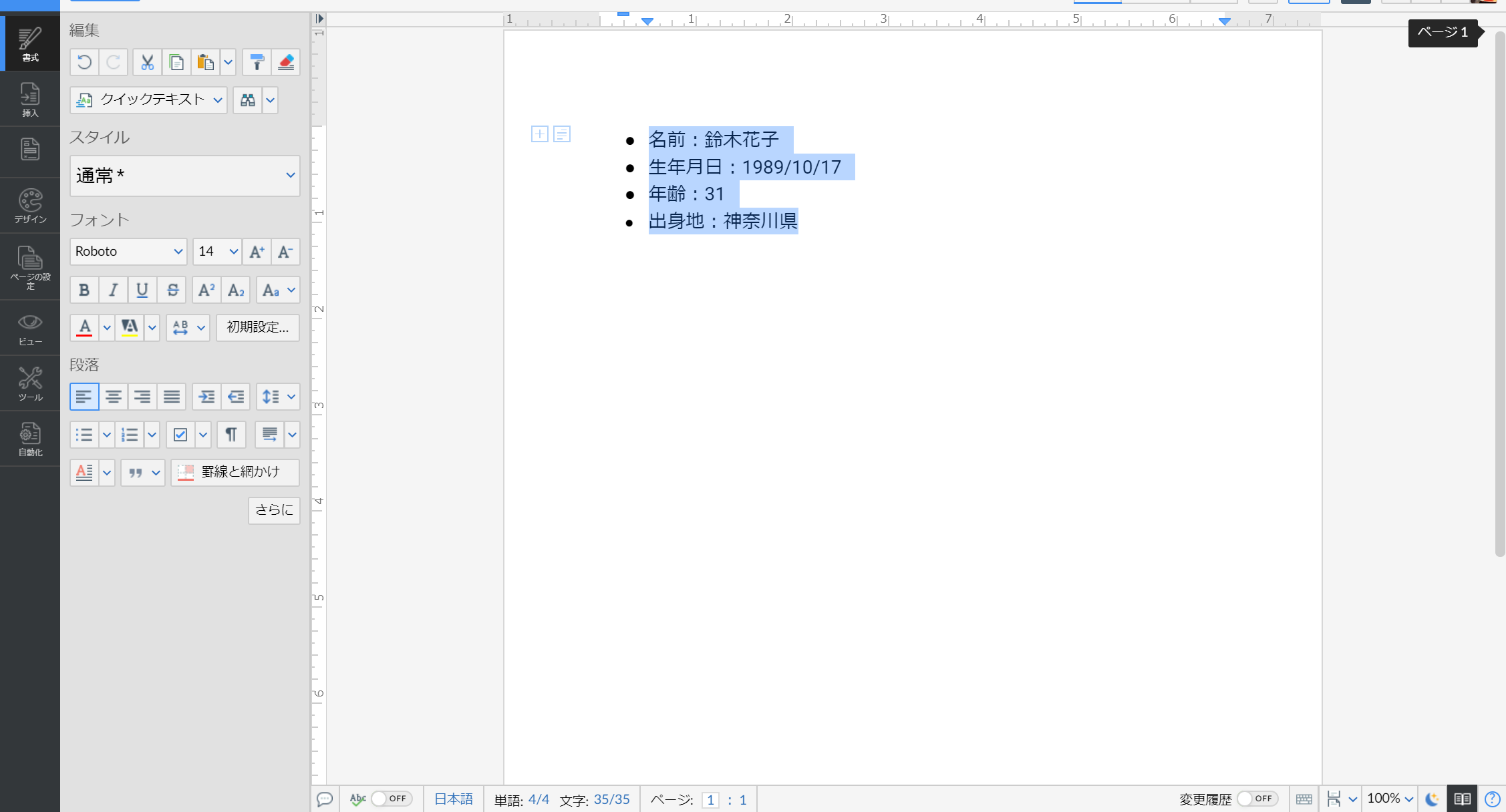Image resolution: width=1506 pixels, height=812 pixels.
Task: Click the さらに button
Action: (x=274, y=510)
